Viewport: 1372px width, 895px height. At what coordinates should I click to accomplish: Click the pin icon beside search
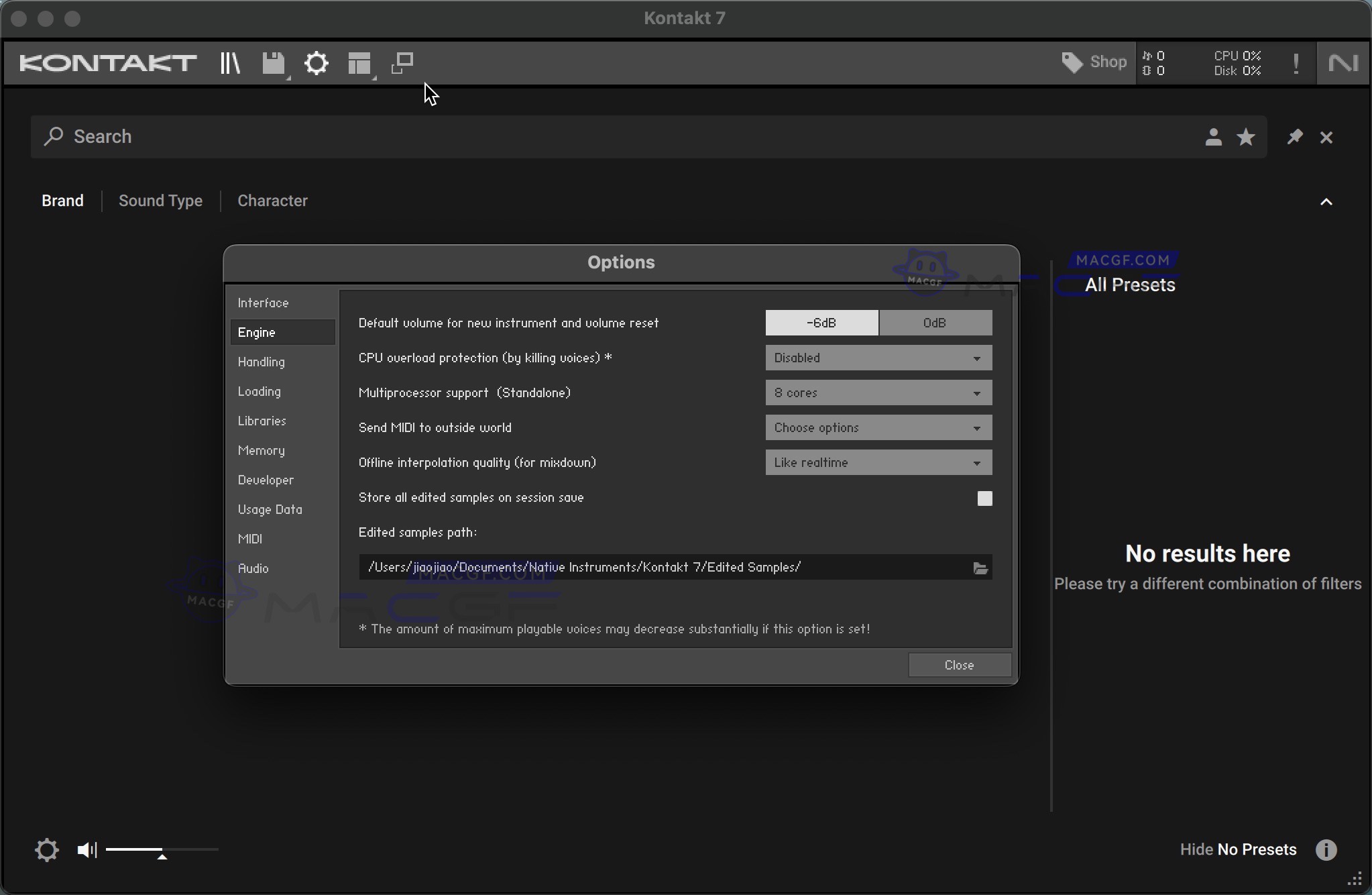tap(1294, 137)
